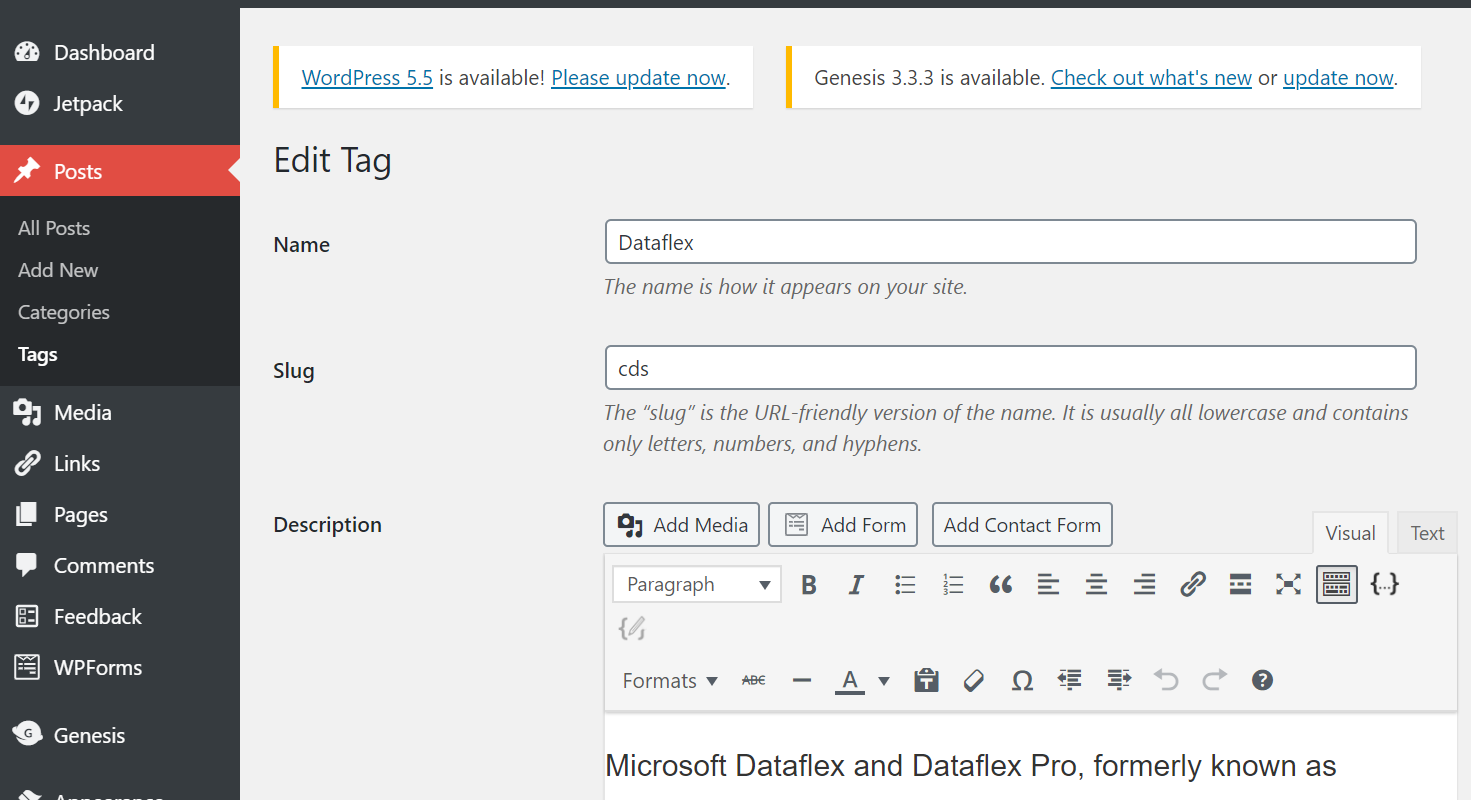Open Add New post submenu
The height and width of the screenshot is (800, 1471).
click(58, 270)
